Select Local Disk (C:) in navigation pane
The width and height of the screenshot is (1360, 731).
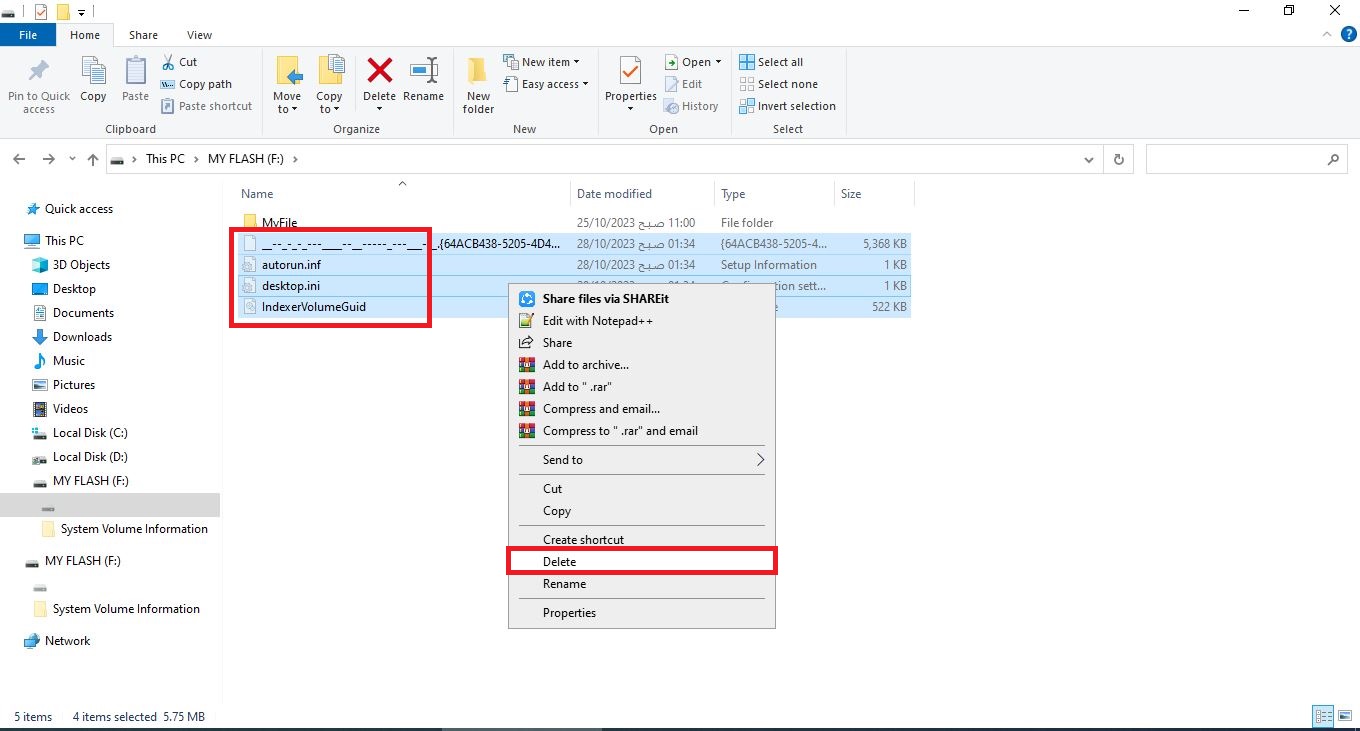pyautogui.click(x=90, y=433)
